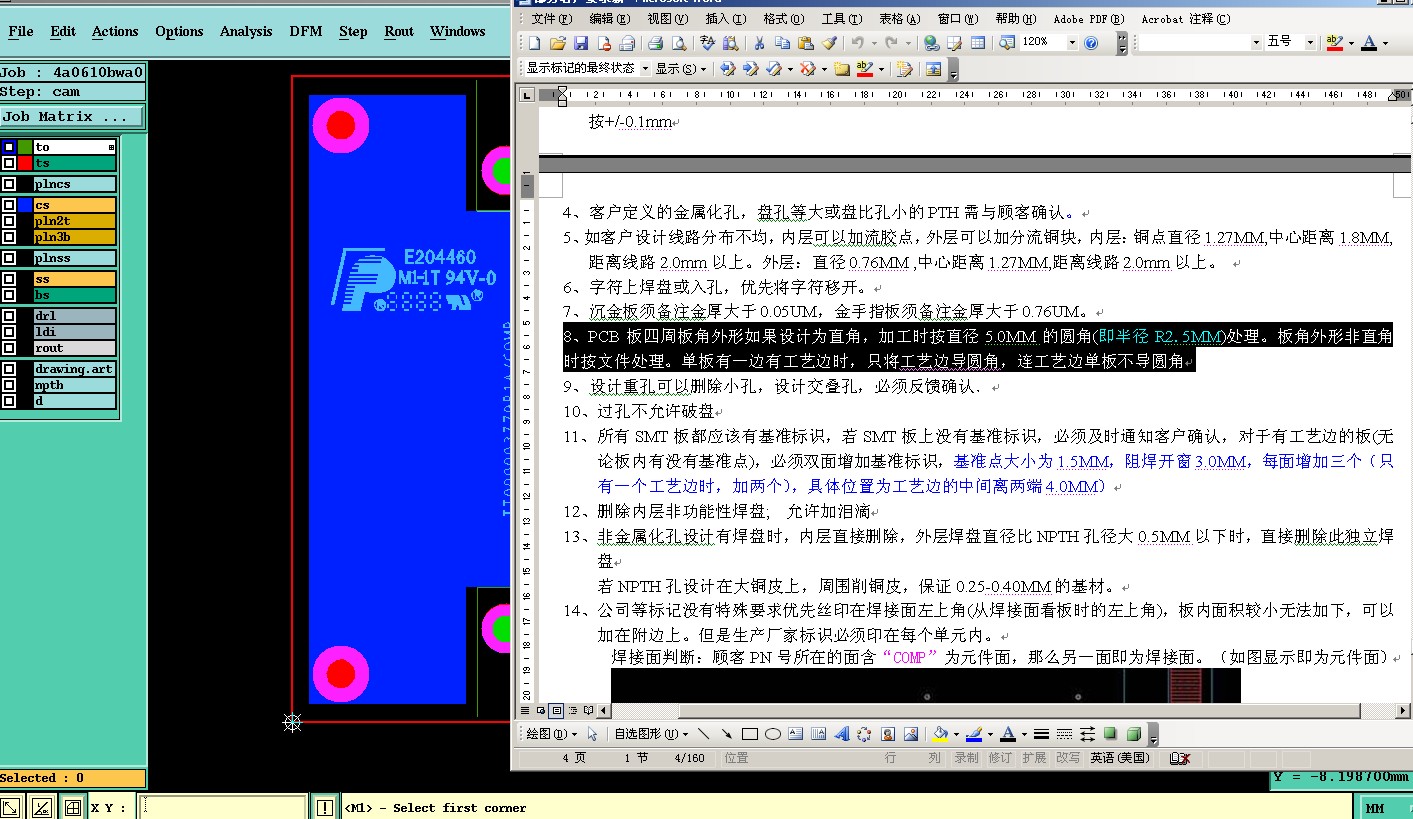The width and height of the screenshot is (1413, 819).
Task: Expand the Reject Change dropdown arrow
Action: pyautogui.click(x=824, y=69)
